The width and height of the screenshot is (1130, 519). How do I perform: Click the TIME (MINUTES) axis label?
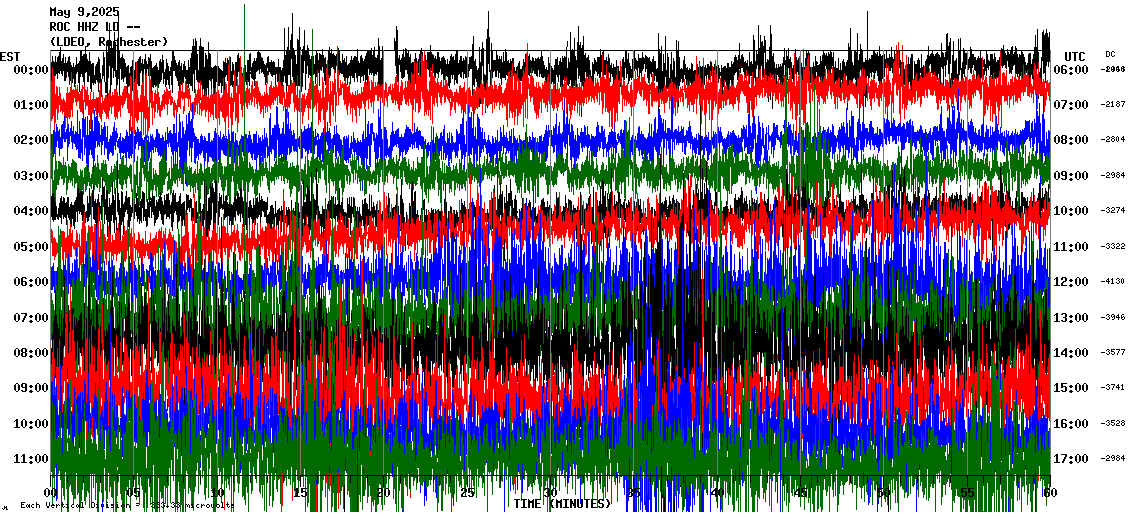point(562,504)
